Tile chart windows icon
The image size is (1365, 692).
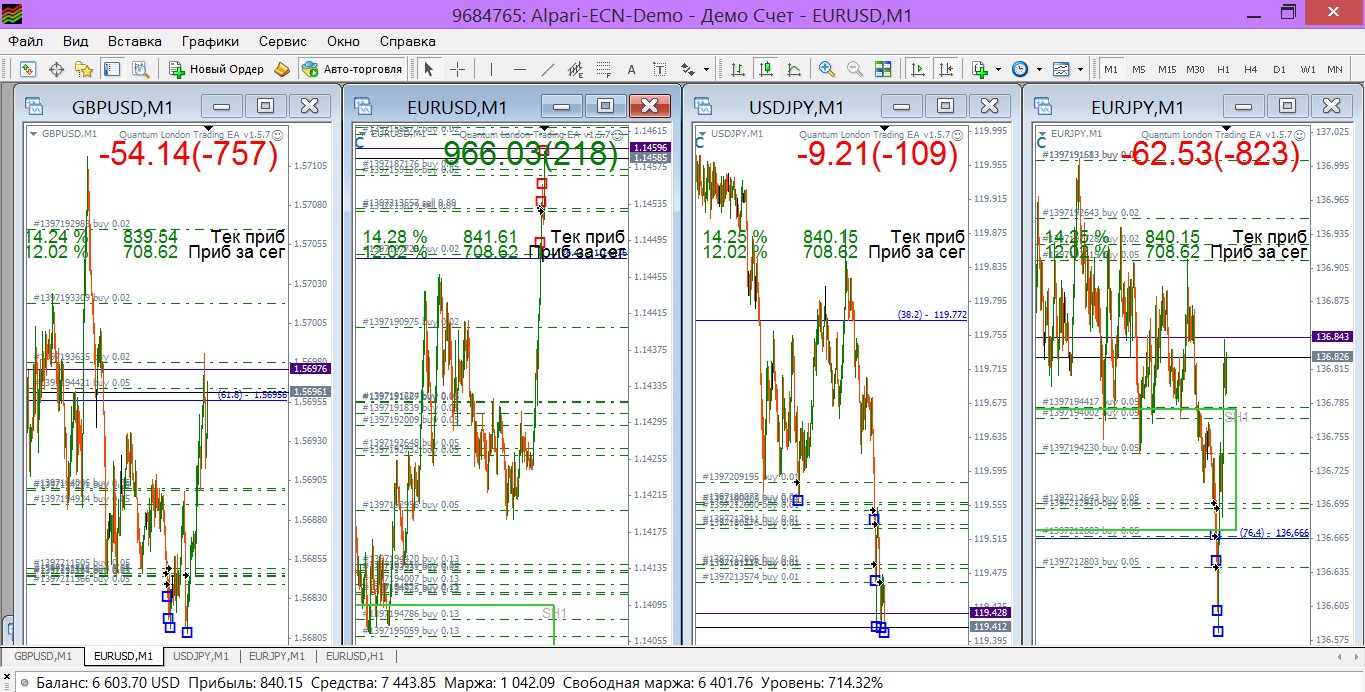883,69
